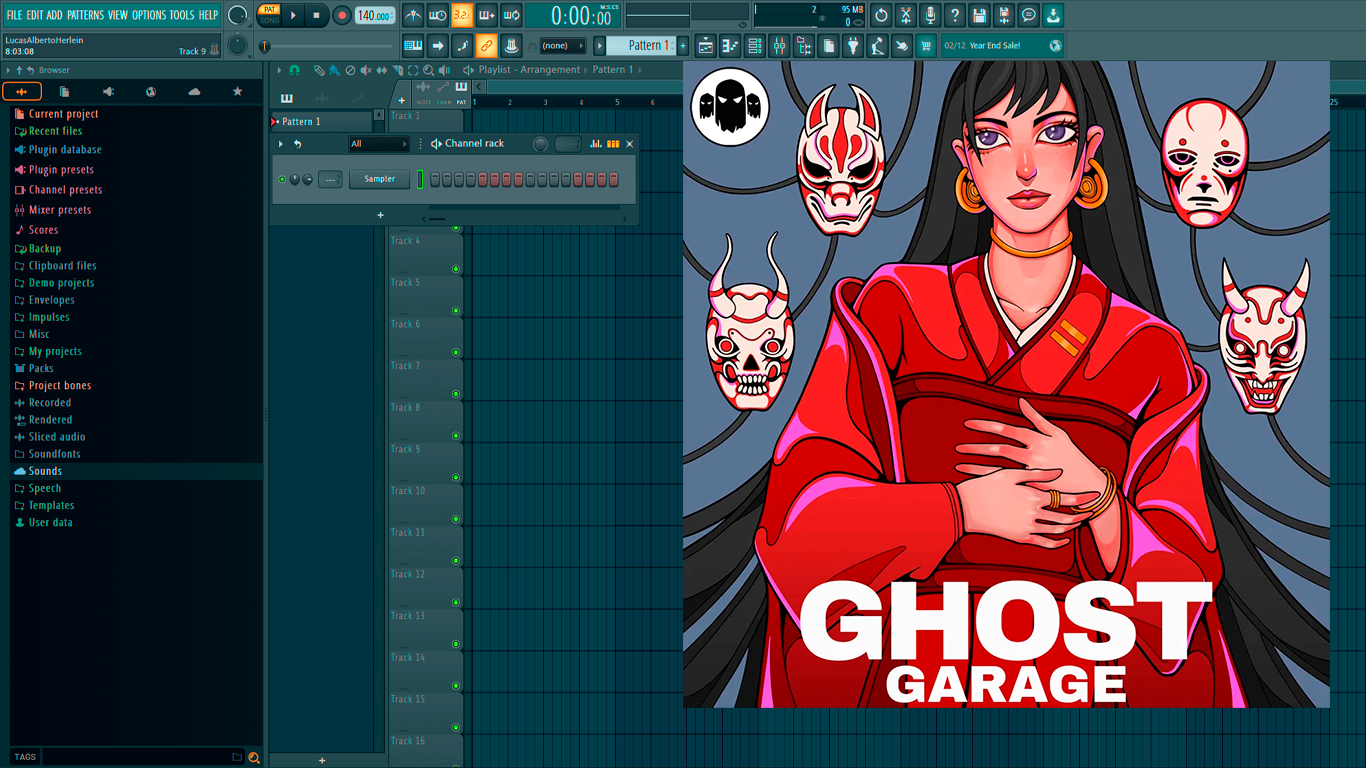The width and height of the screenshot is (1366, 768).
Task: Select the playlist zoom magnifier tool
Action: (x=428, y=70)
